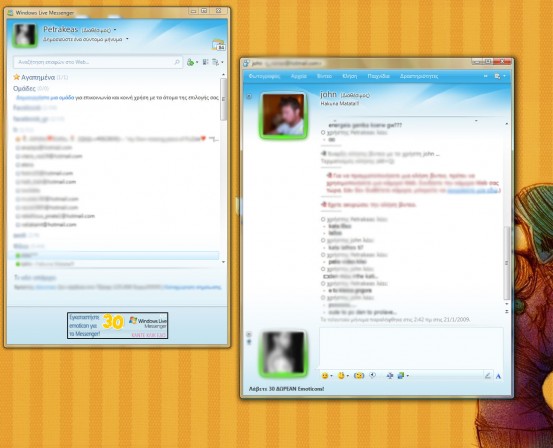Open the Φωτογραφίες tab in chat
This screenshot has height=448, width=553.
click(x=264, y=76)
